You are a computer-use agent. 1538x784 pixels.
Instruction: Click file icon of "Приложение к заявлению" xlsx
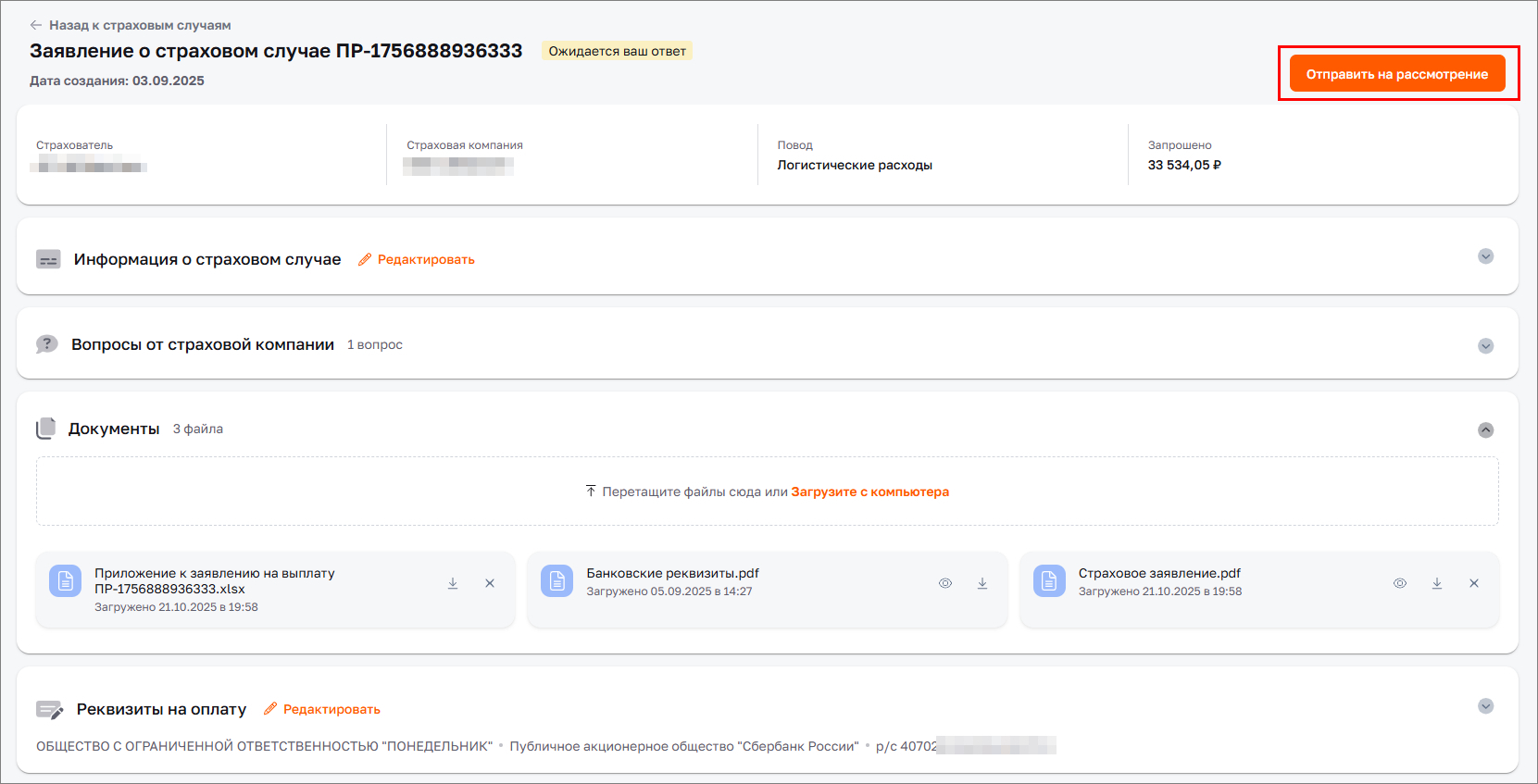click(65, 580)
